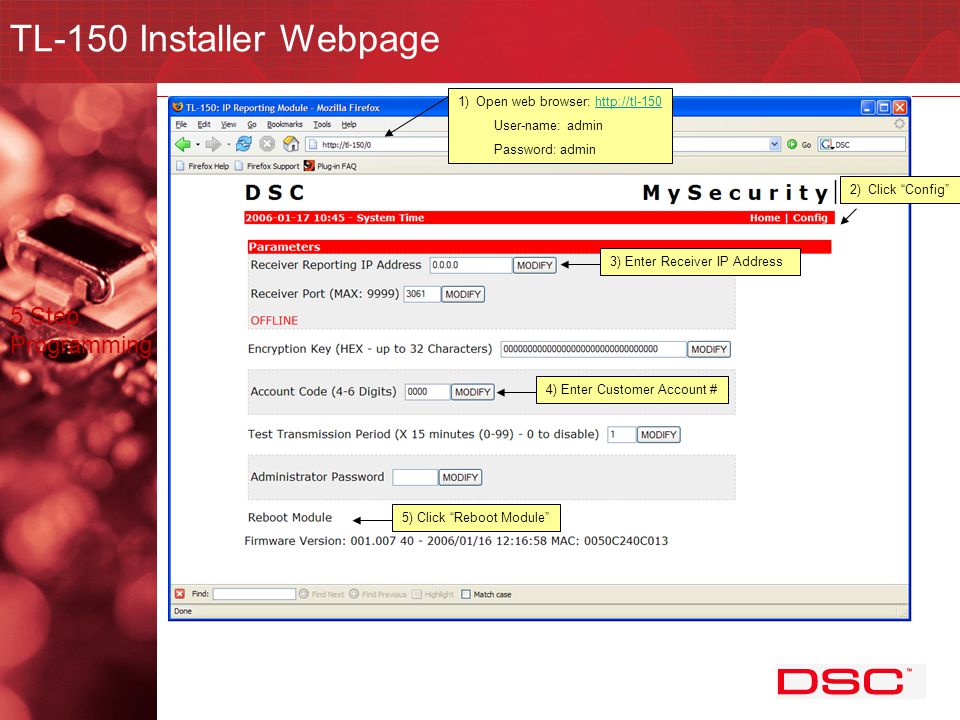Image resolution: width=960 pixels, height=720 pixels.
Task: Click the Test Transmission Period field
Action: [x=621, y=435]
